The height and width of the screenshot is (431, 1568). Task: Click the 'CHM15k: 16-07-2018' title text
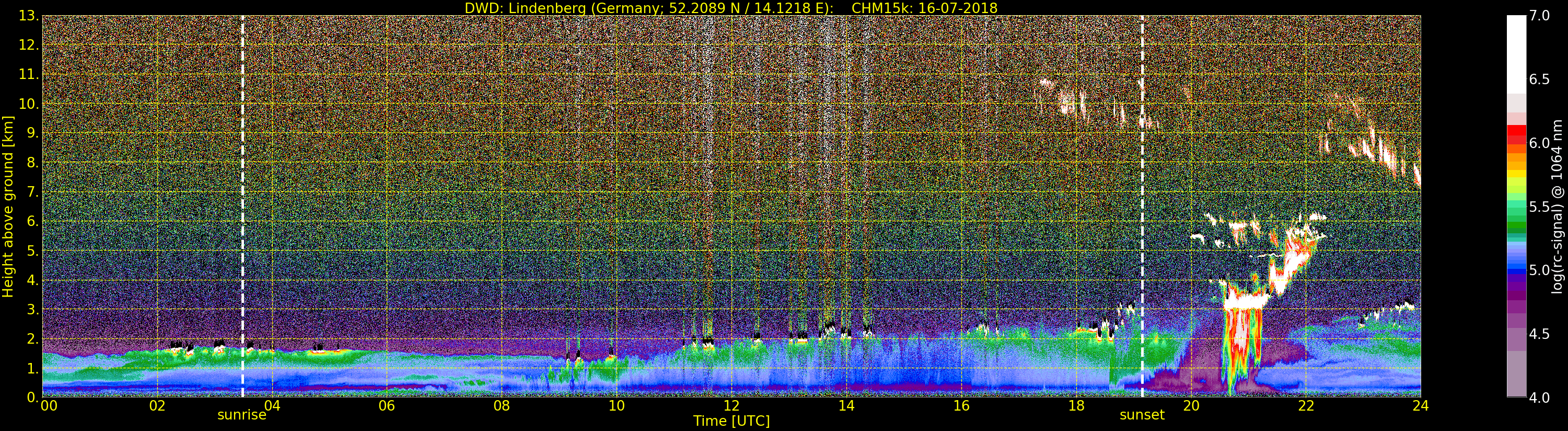coord(925,8)
